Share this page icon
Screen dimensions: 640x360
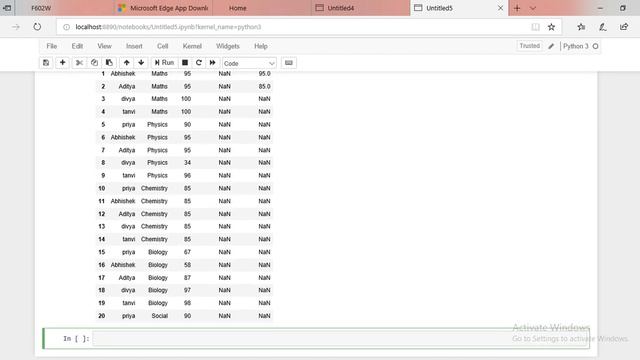click(624, 27)
